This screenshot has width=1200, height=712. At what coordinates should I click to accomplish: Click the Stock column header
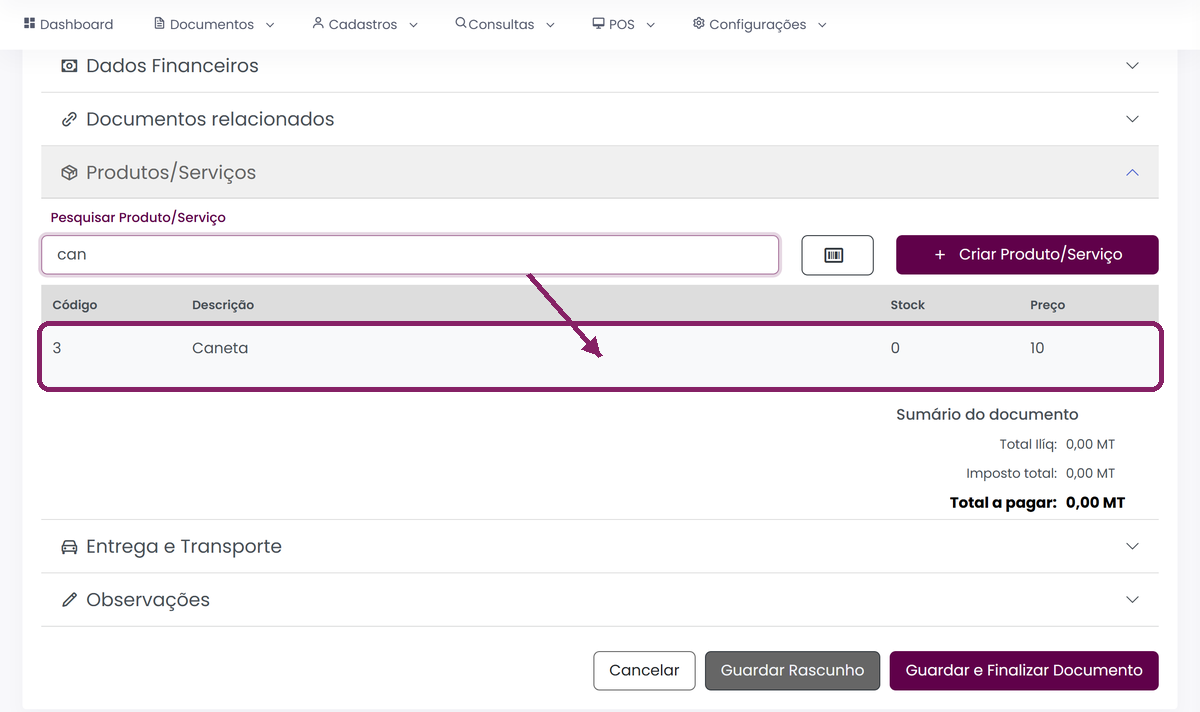908,305
